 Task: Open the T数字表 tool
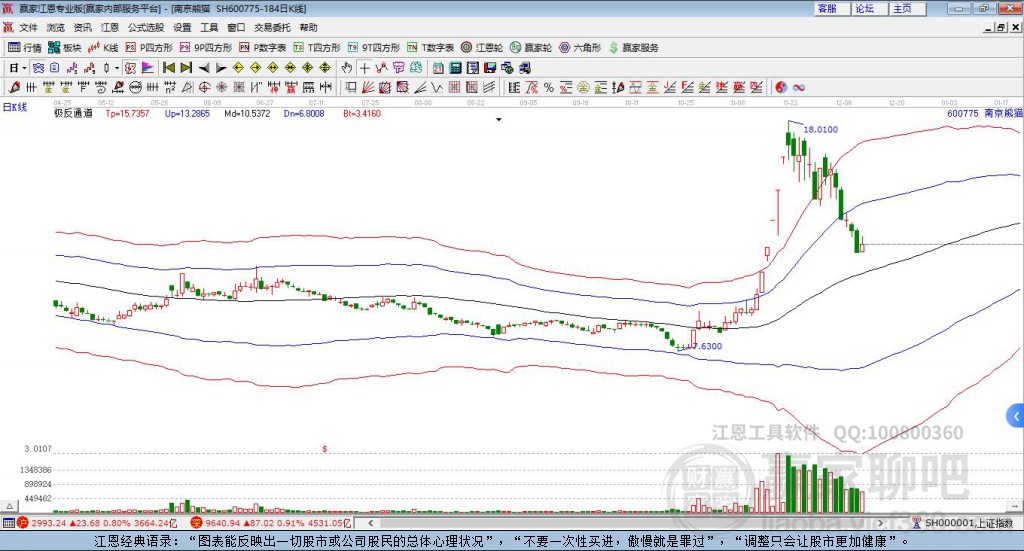(x=430, y=48)
